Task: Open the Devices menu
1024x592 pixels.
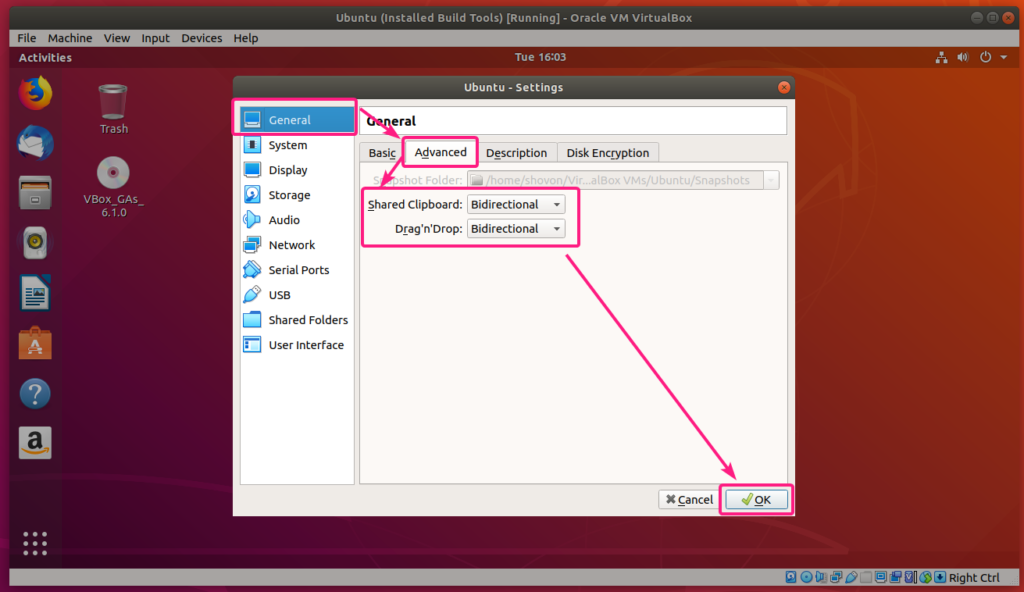Action: (x=201, y=38)
